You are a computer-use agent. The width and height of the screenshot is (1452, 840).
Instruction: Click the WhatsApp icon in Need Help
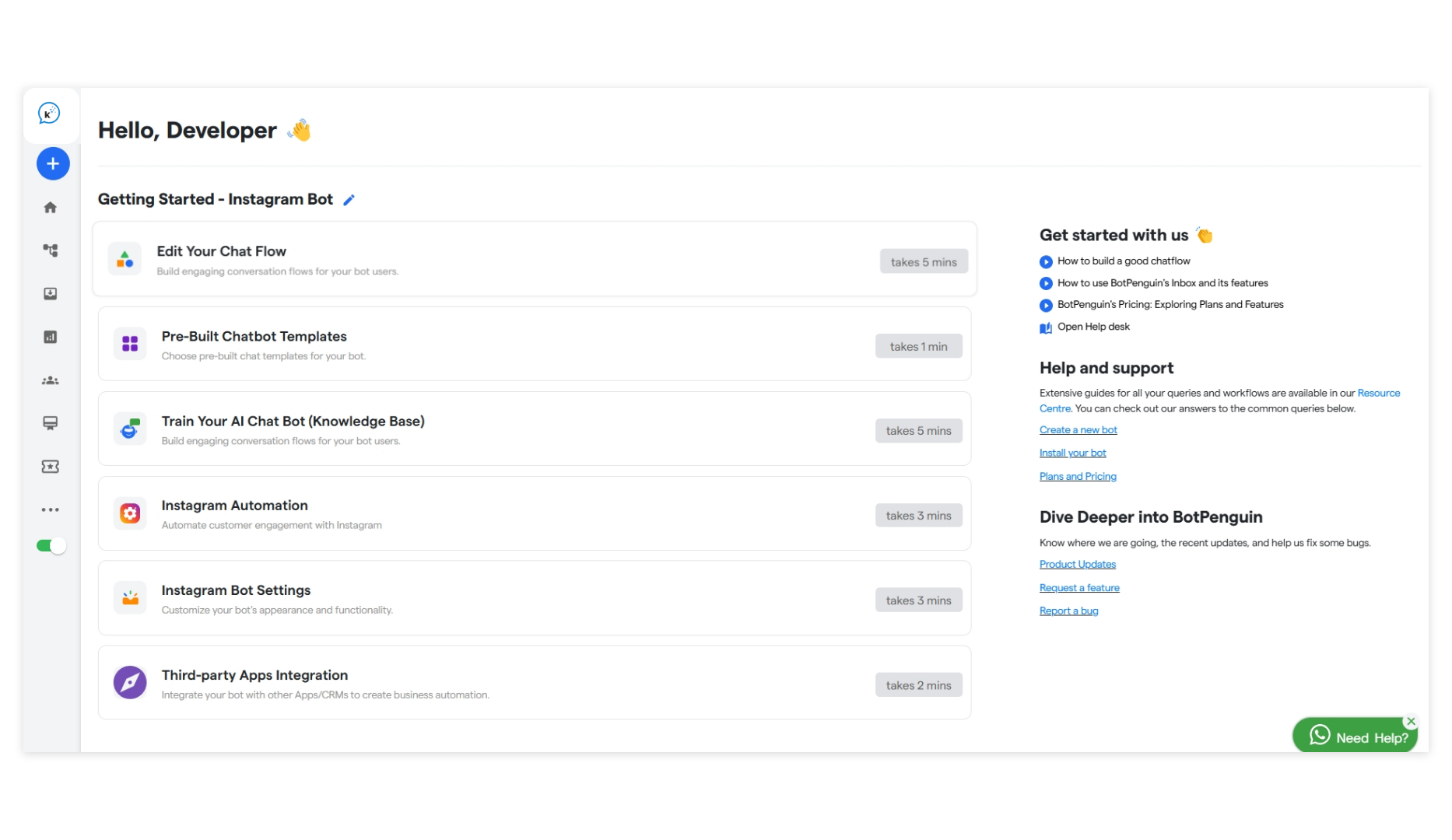coord(1320,735)
